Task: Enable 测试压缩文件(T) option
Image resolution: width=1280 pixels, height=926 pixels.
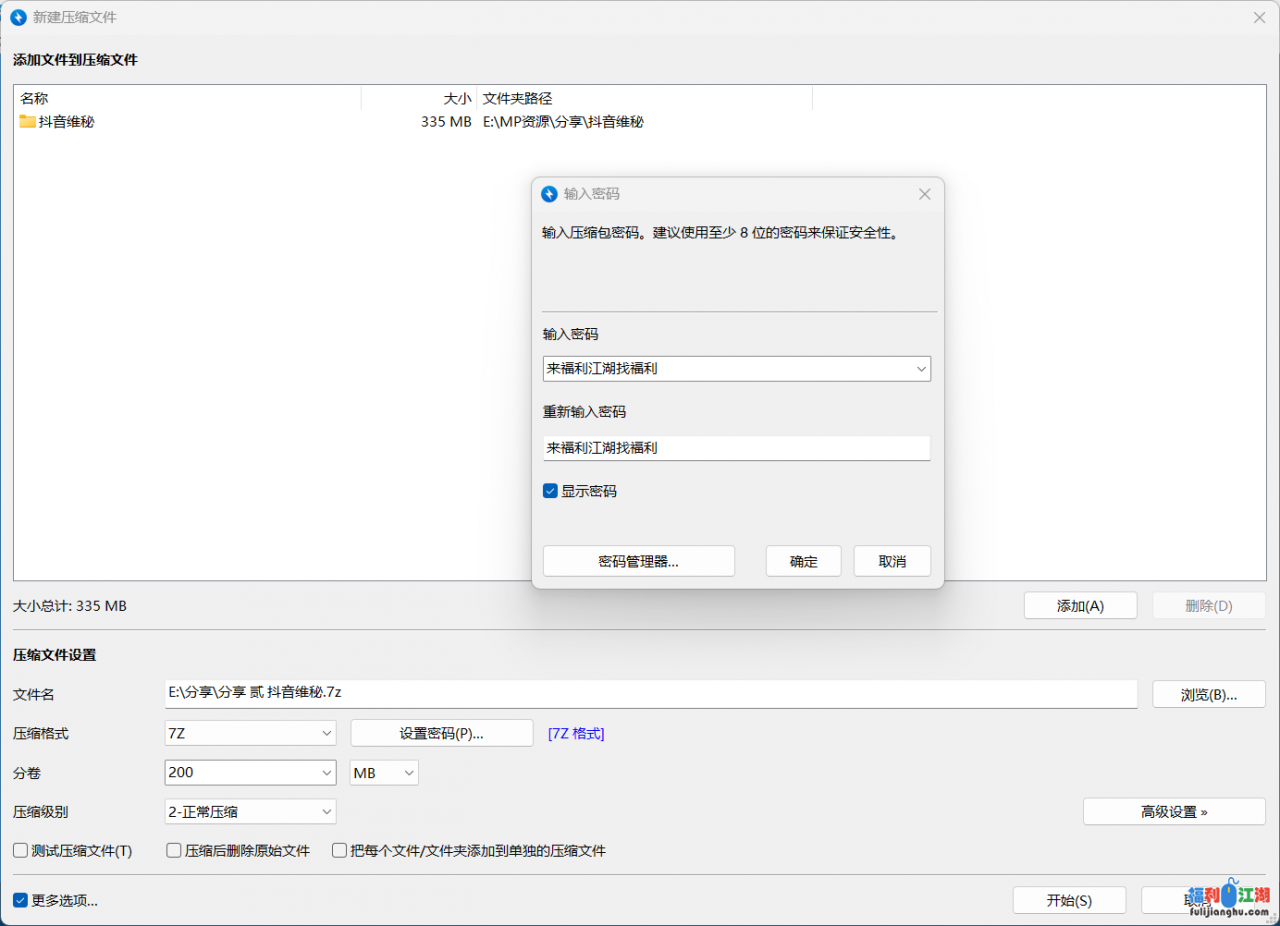Action: [x=20, y=850]
